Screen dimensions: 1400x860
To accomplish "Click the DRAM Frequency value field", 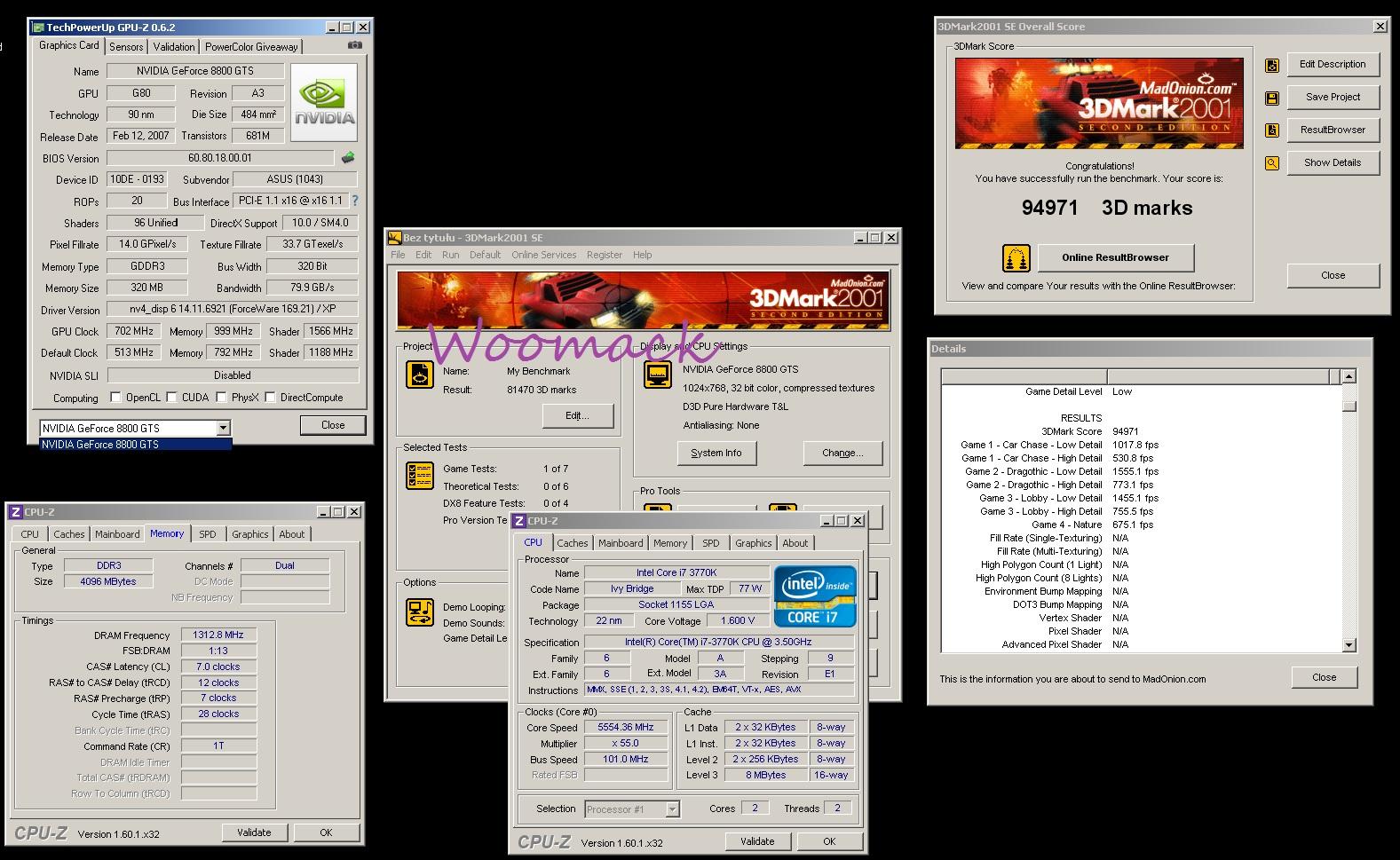I will click(x=219, y=635).
